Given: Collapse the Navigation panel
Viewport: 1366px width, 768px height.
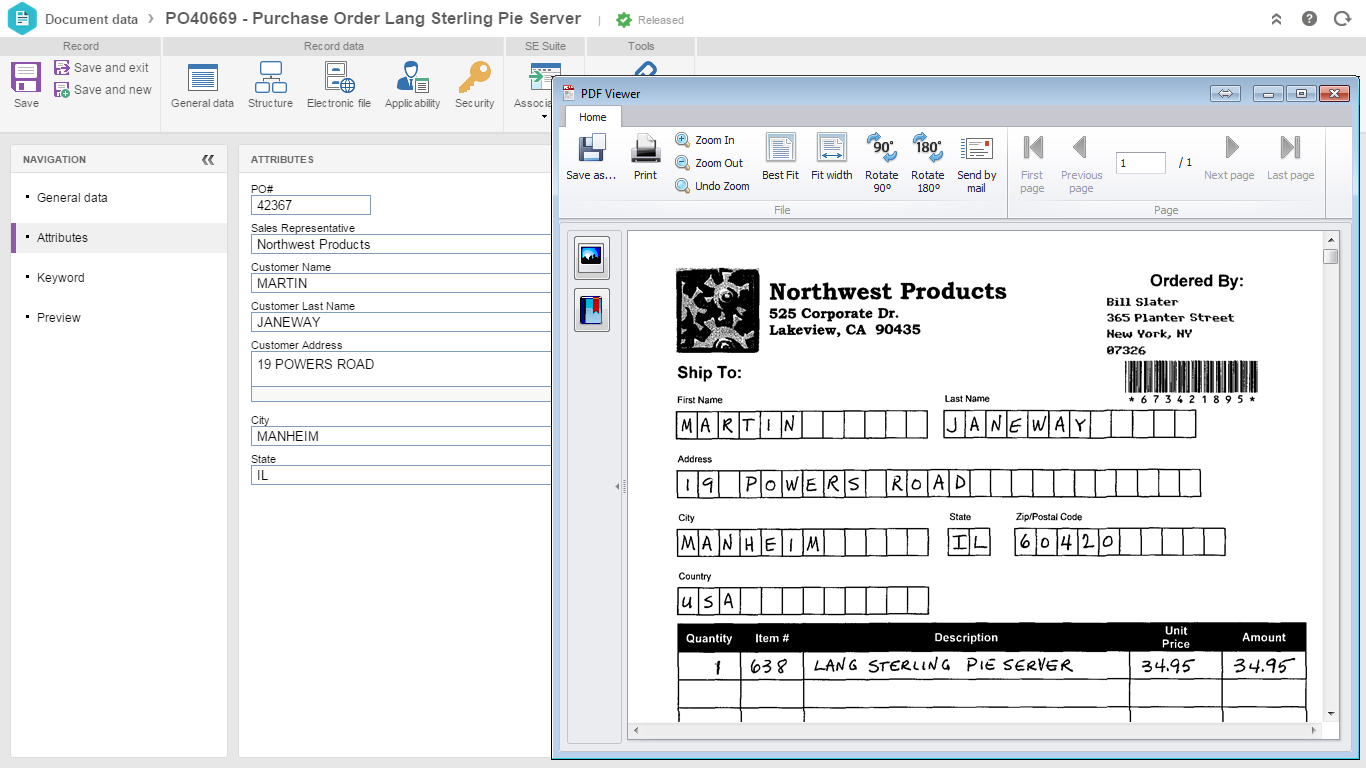Looking at the screenshot, I should [x=208, y=159].
